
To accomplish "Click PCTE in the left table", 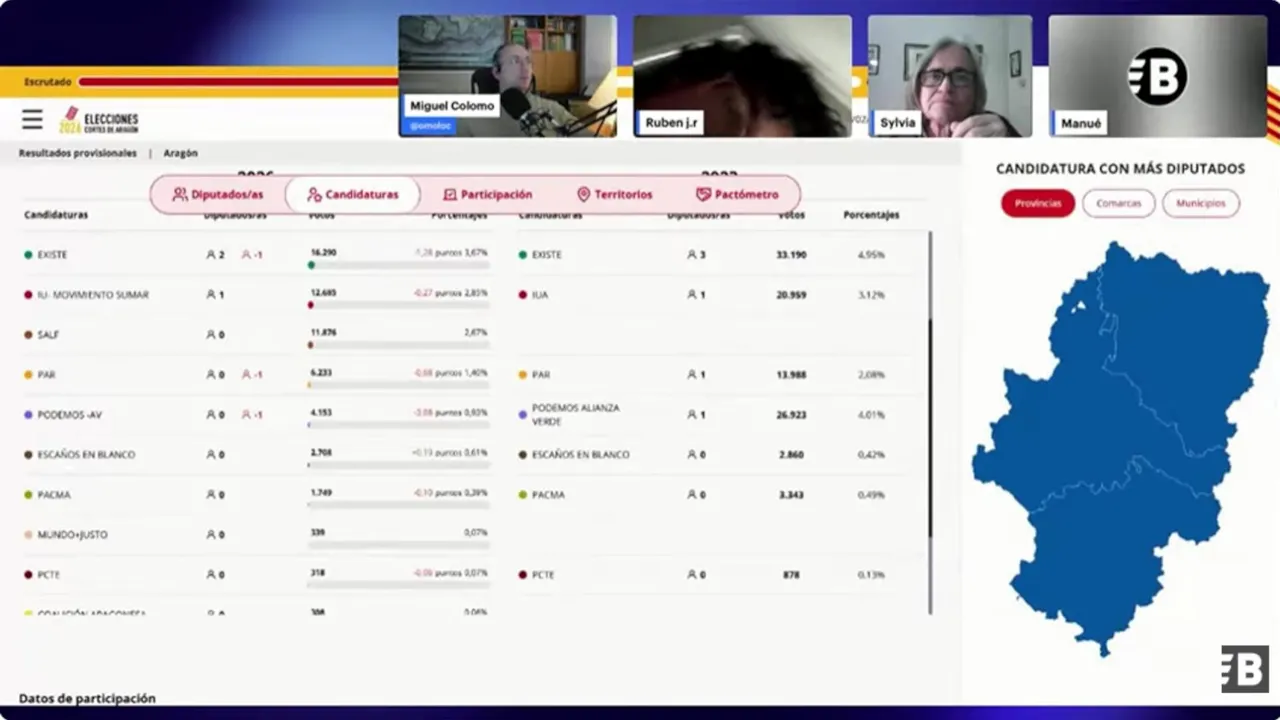I will pos(49,575).
